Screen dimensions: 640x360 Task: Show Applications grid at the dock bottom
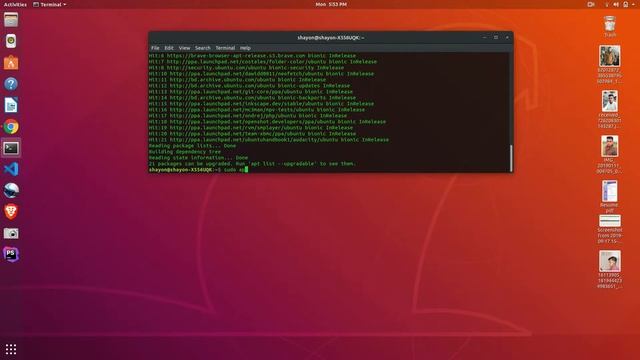click(x=11, y=349)
